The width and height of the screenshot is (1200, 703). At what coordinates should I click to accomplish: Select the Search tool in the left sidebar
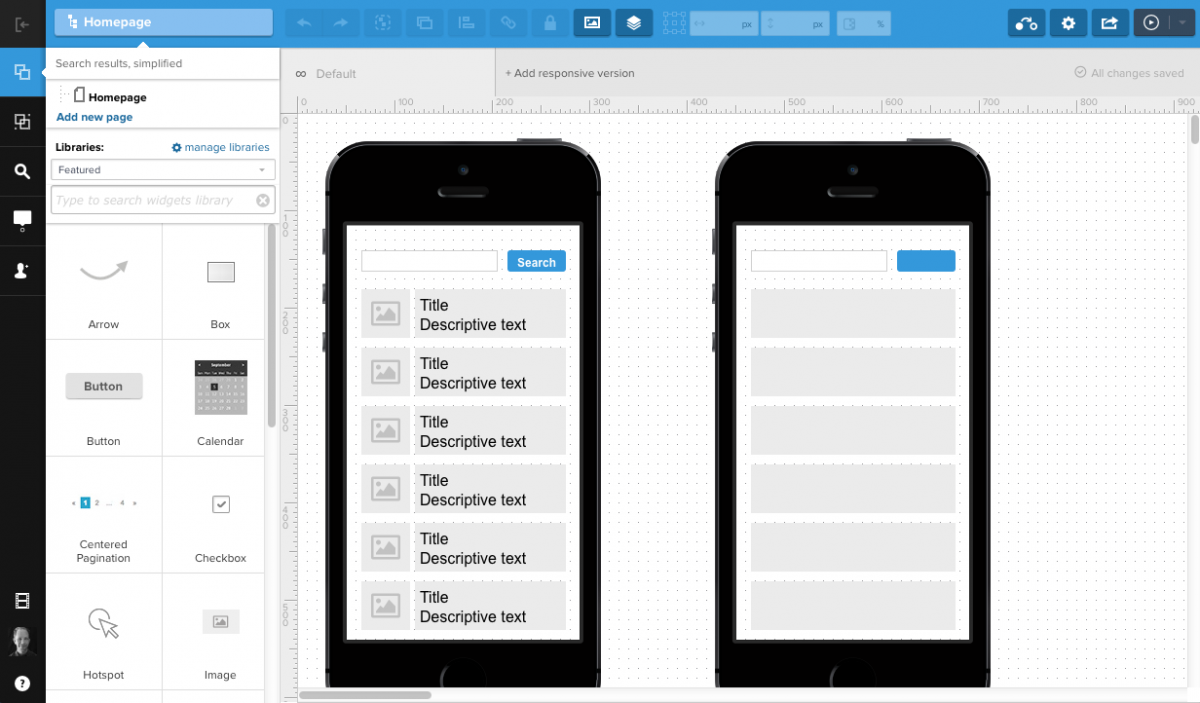point(22,171)
